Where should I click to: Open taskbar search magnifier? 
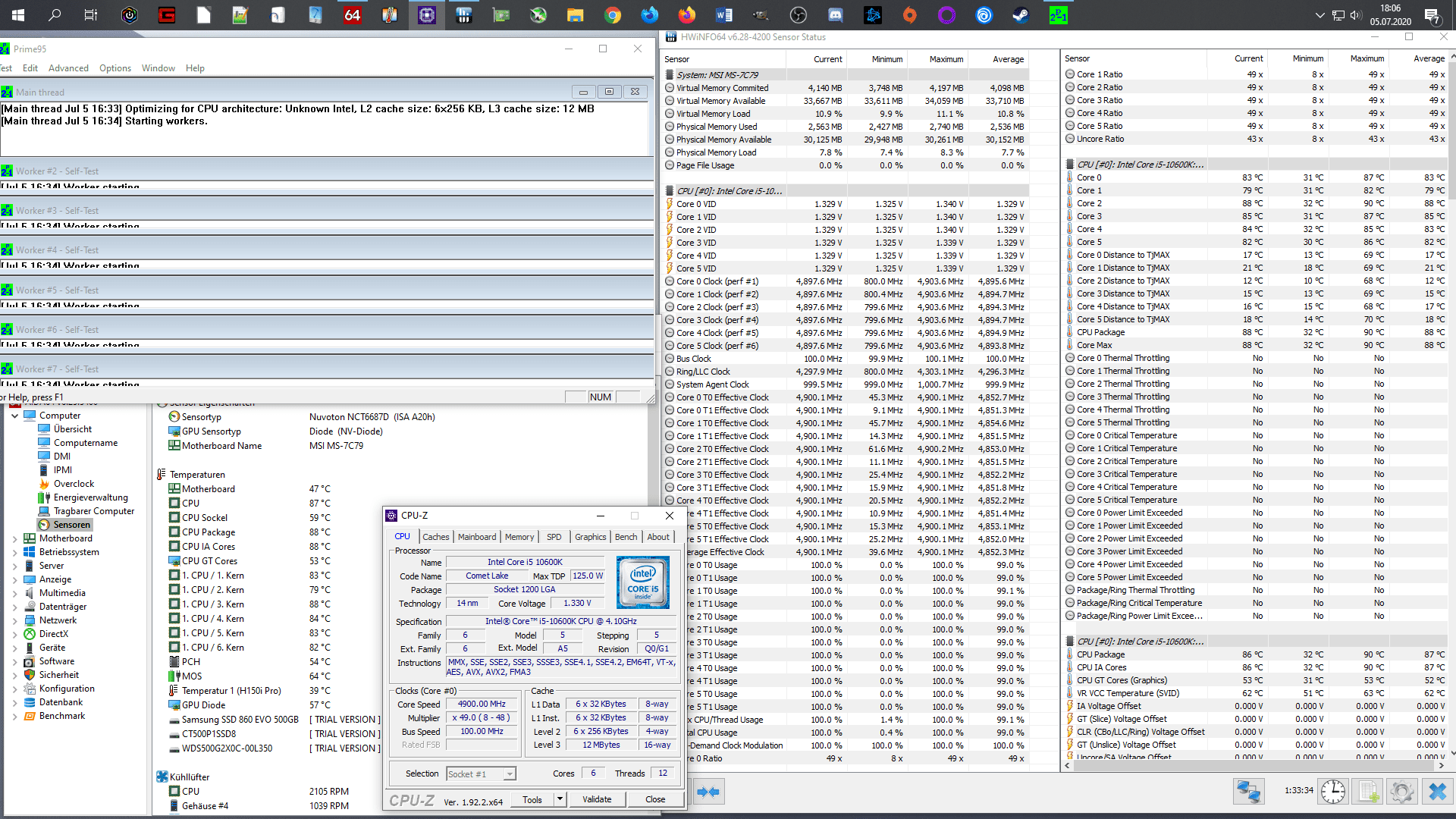[x=55, y=15]
